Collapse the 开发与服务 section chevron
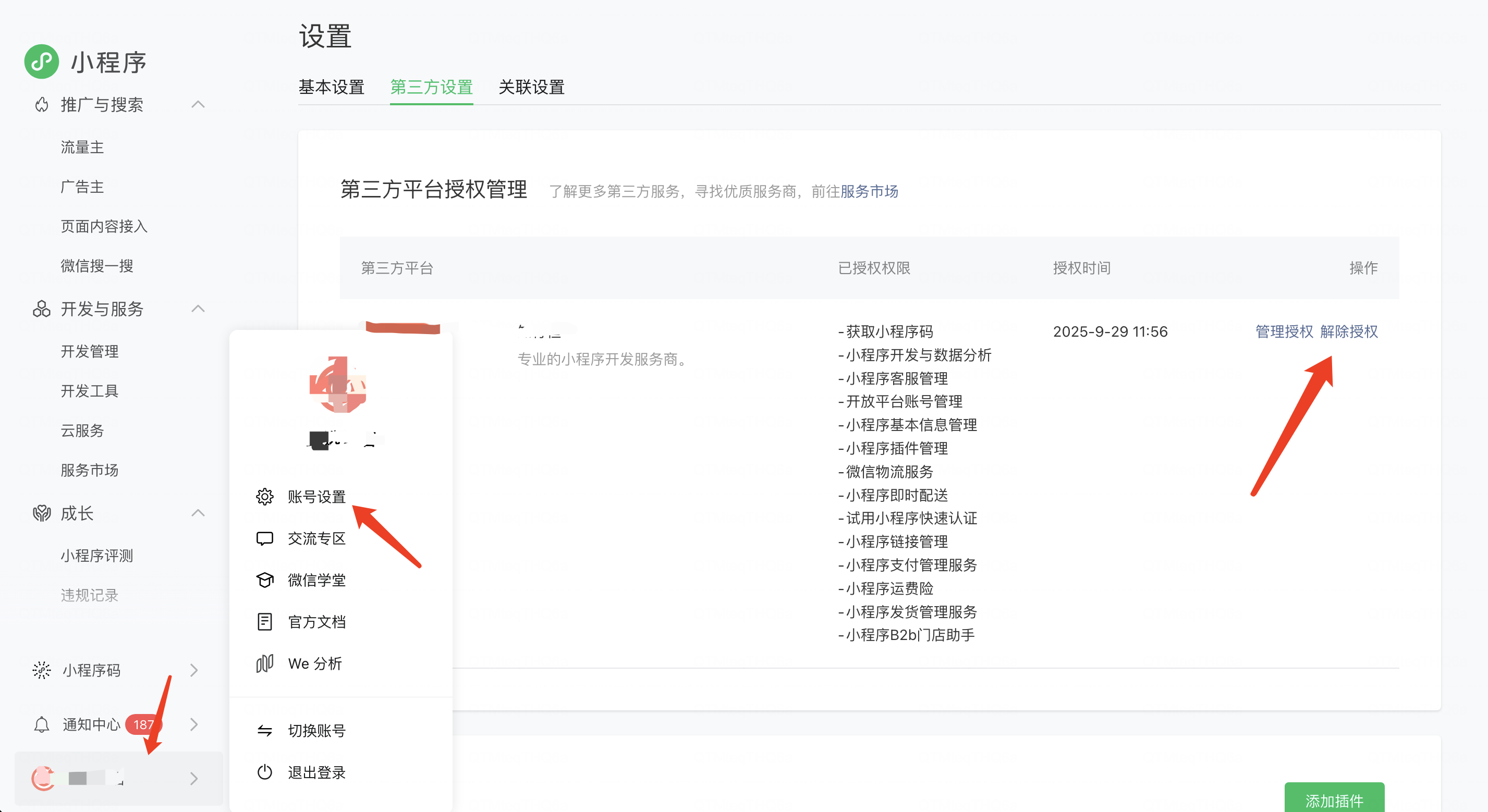The image size is (1488, 812). (198, 309)
